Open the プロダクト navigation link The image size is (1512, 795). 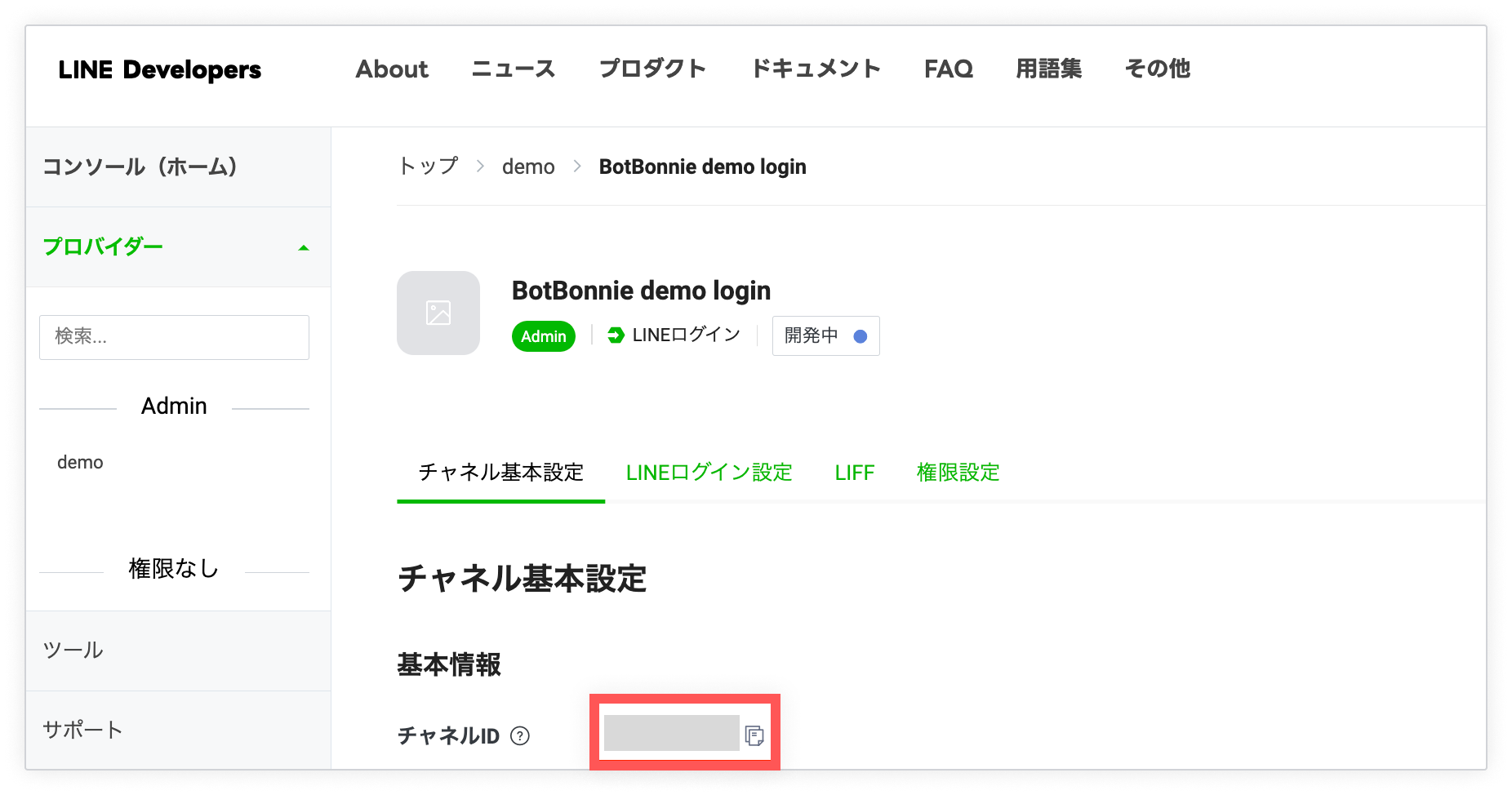(652, 69)
